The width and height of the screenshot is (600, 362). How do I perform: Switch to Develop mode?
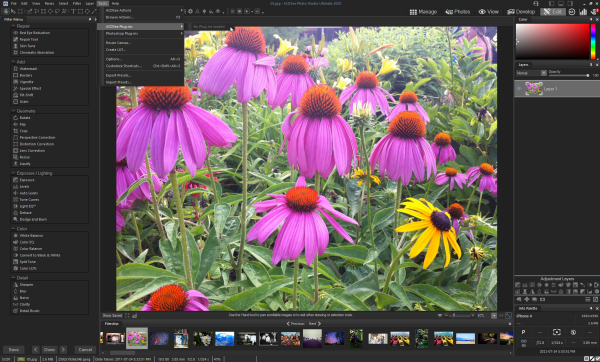[521, 12]
